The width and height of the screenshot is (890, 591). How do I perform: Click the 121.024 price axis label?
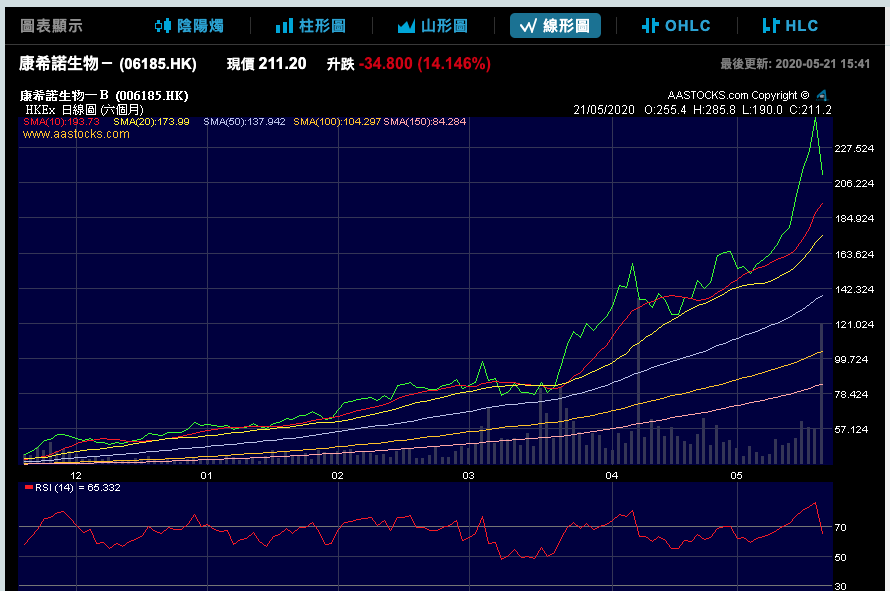(x=854, y=325)
